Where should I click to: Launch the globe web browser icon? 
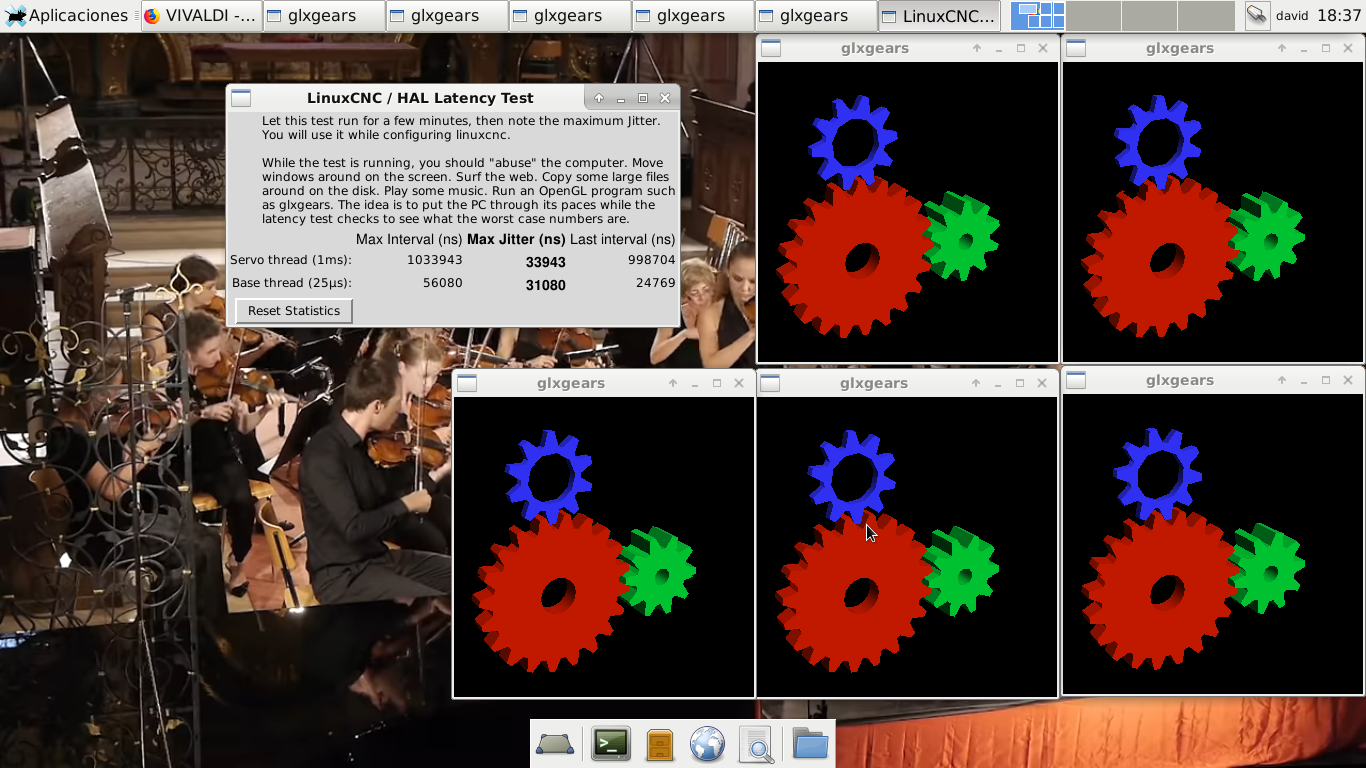707,744
